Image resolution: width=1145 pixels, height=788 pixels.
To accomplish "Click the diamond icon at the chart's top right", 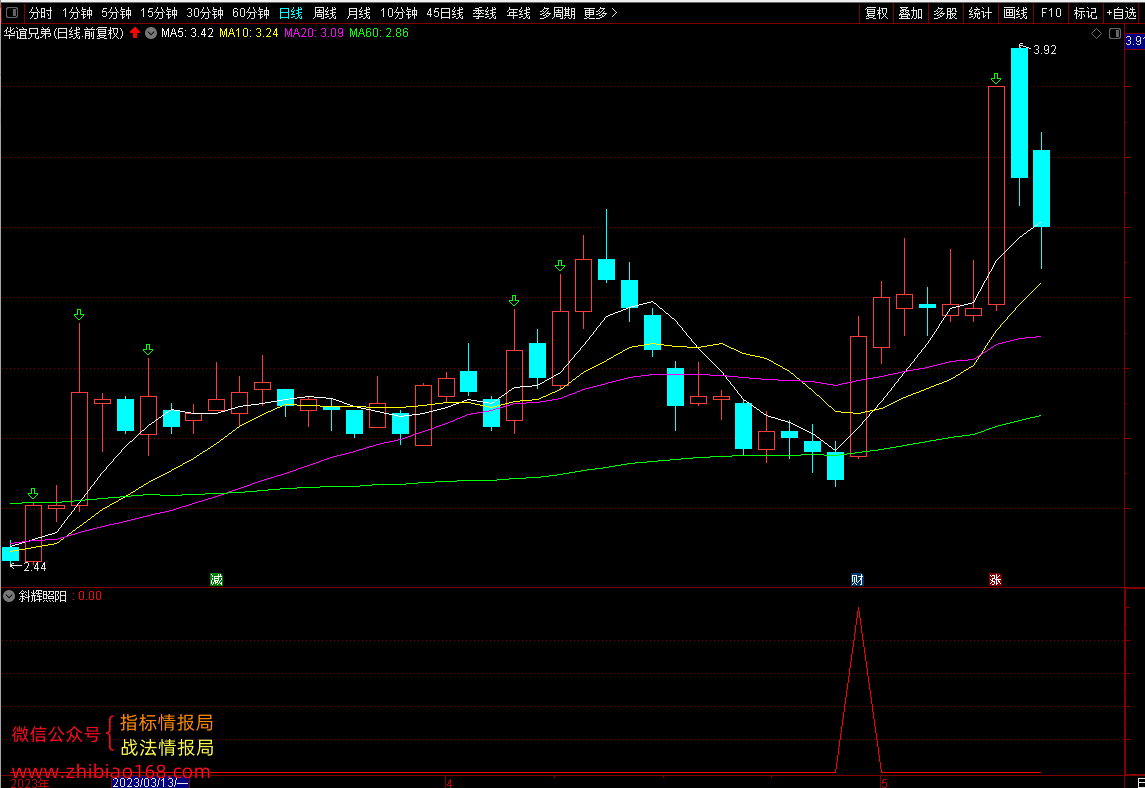I will (x=1096, y=34).
